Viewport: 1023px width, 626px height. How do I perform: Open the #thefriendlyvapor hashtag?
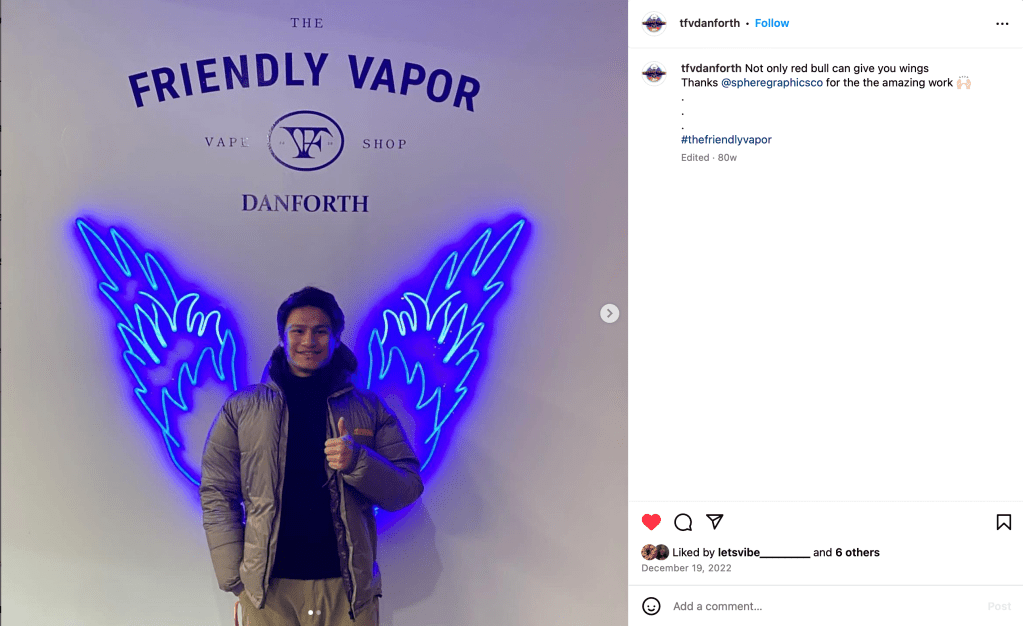point(726,139)
